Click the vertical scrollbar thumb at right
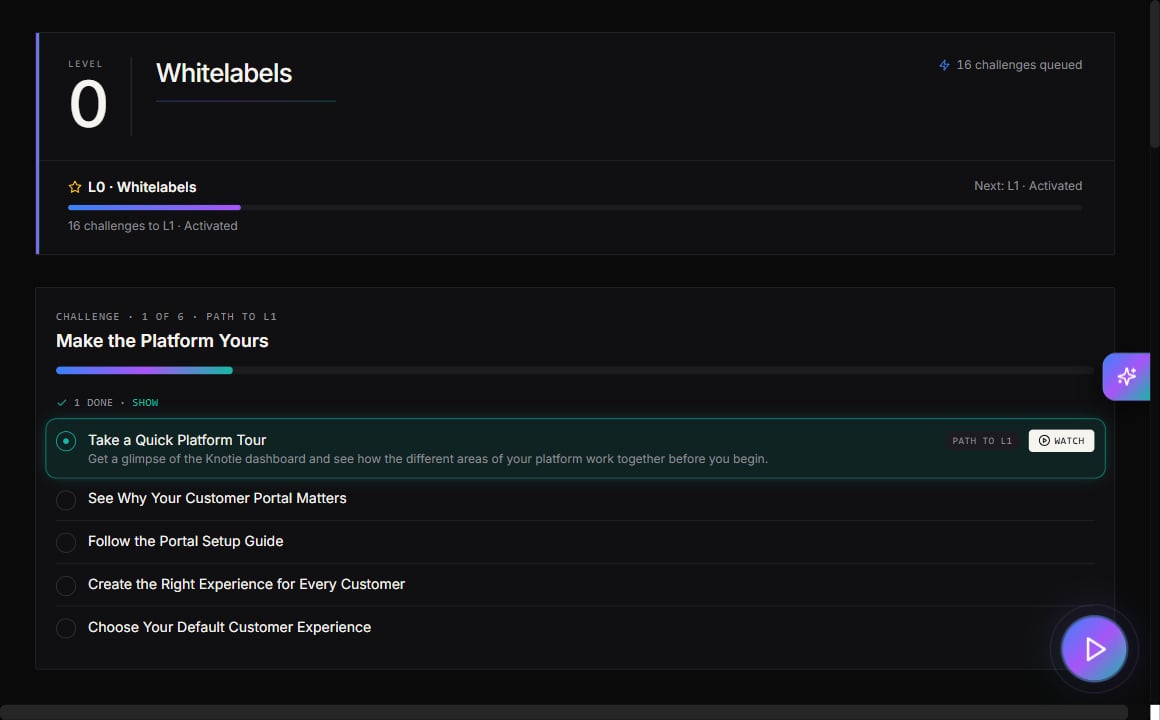The height and width of the screenshot is (720, 1160). (x=1154, y=73)
